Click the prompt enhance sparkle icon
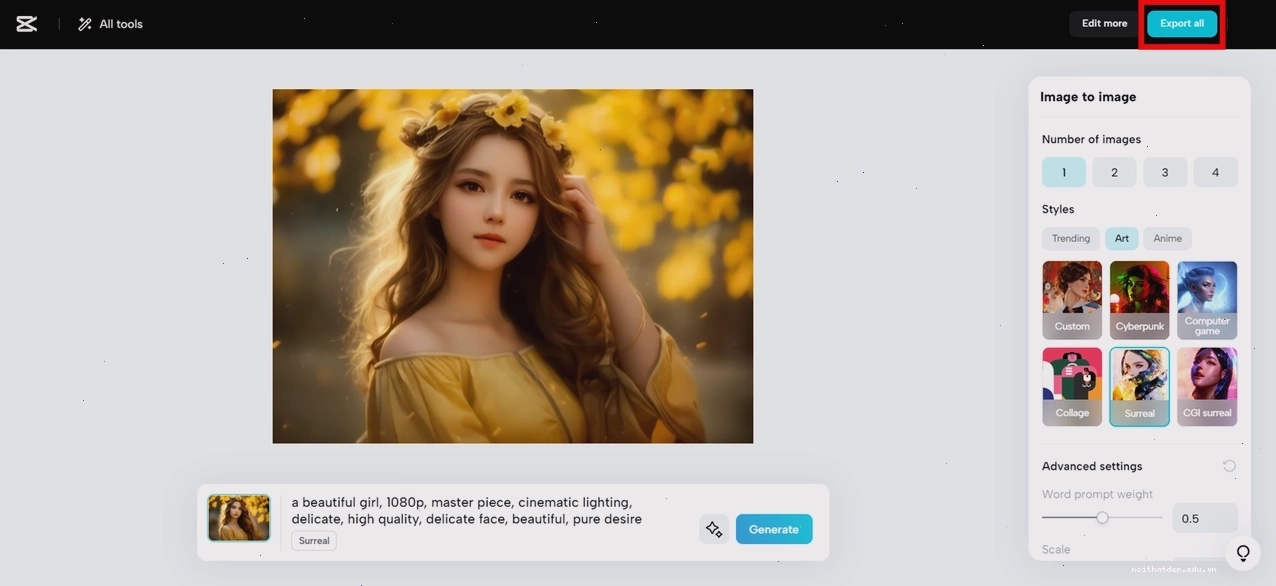Screen dimensions: 1276x586 tap(714, 529)
